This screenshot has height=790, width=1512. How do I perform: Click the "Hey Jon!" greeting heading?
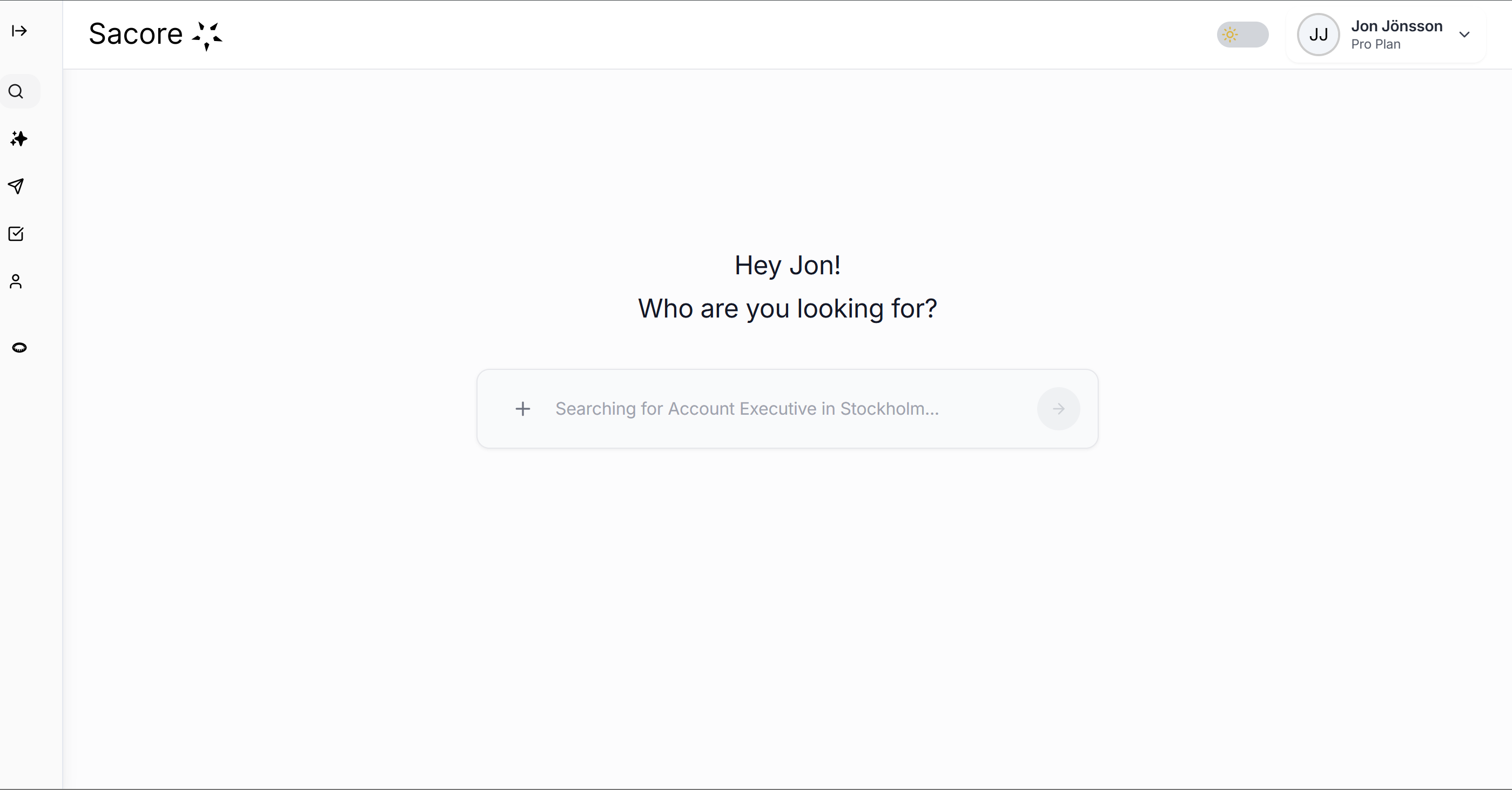tap(787, 266)
